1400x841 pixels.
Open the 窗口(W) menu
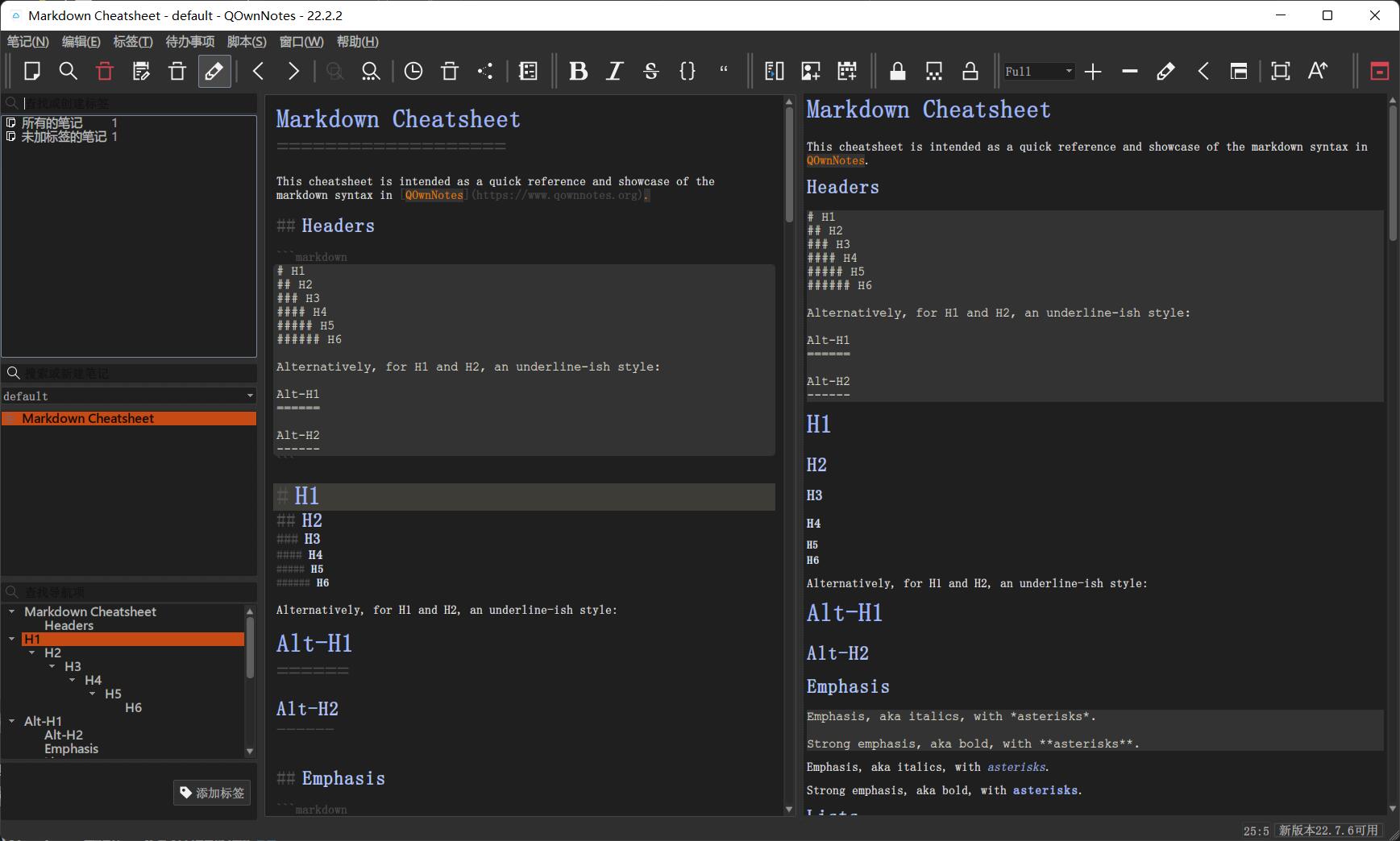pyautogui.click(x=301, y=42)
